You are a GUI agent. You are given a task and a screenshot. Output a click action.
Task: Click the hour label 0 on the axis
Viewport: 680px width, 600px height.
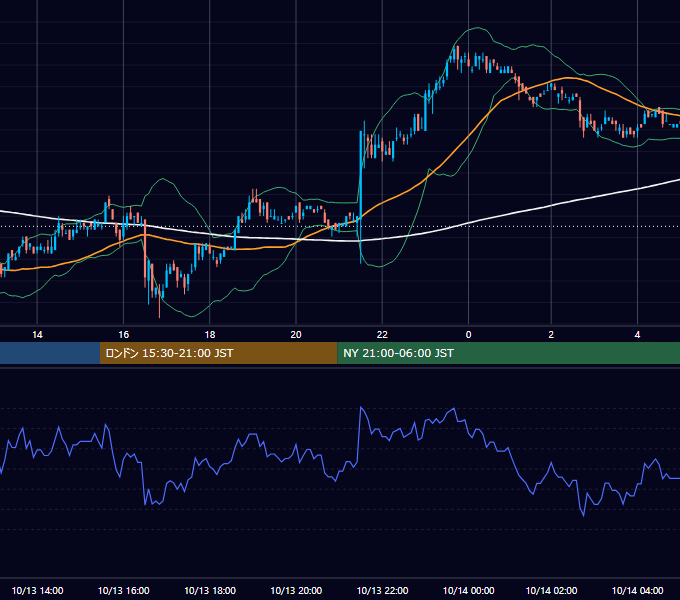pyautogui.click(x=468, y=335)
